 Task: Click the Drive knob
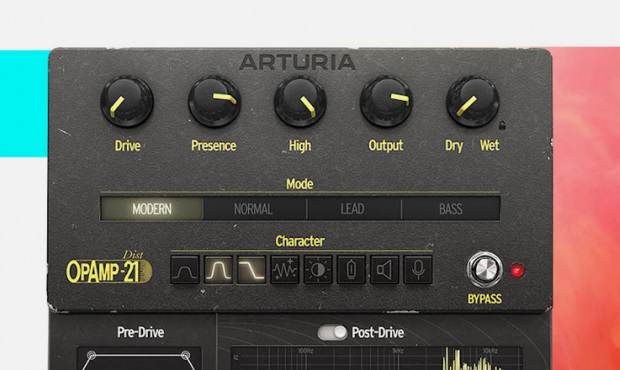click(127, 102)
